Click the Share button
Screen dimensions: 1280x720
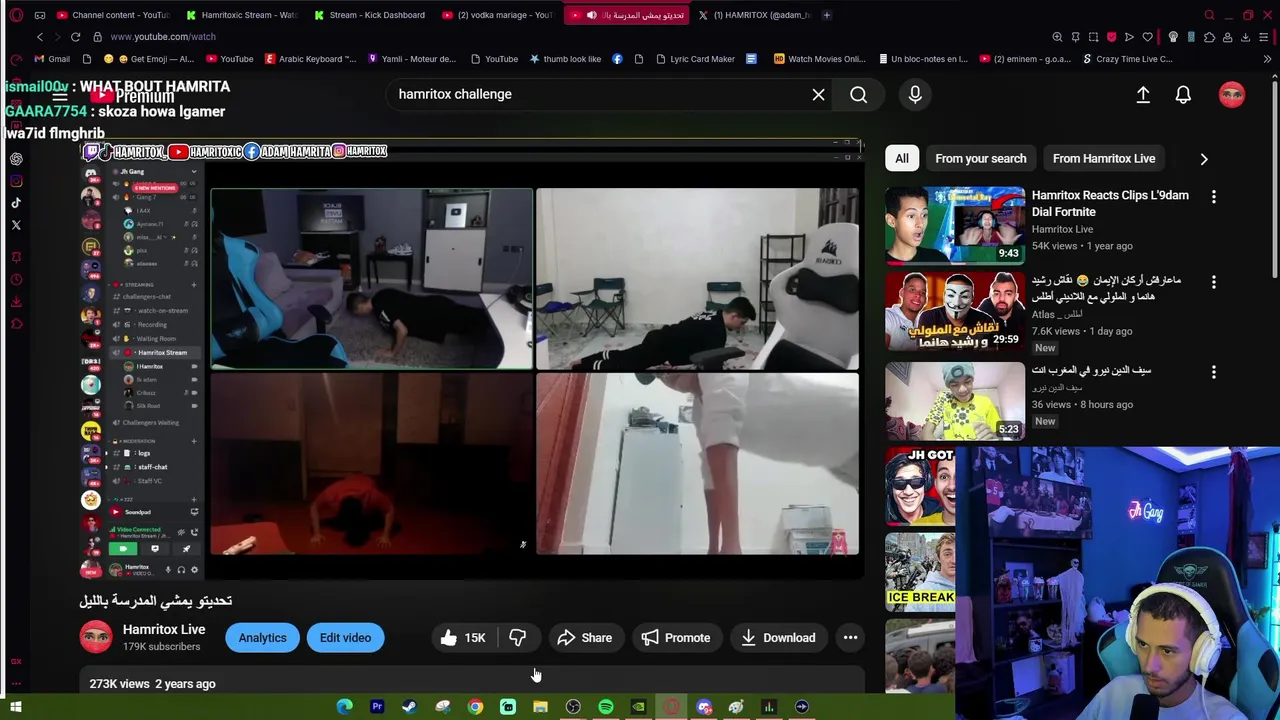point(585,638)
